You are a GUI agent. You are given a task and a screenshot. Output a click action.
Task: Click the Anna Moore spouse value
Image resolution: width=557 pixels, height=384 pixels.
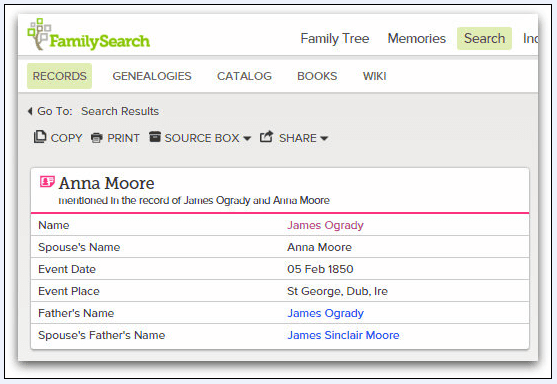(319, 247)
